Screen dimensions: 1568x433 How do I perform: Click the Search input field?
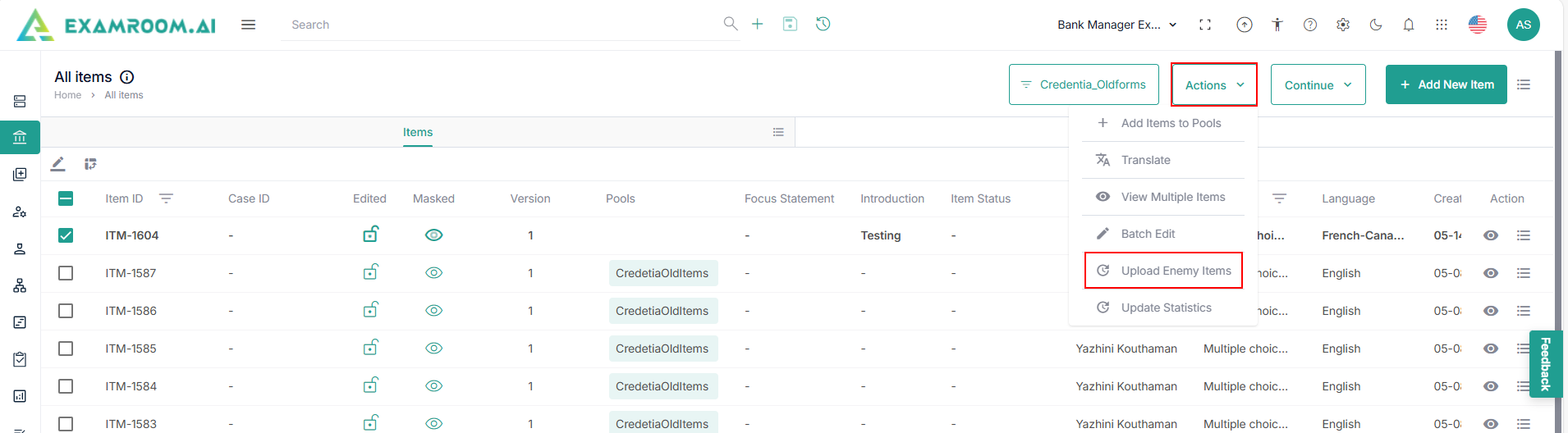pyautogui.click(x=501, y=25)
